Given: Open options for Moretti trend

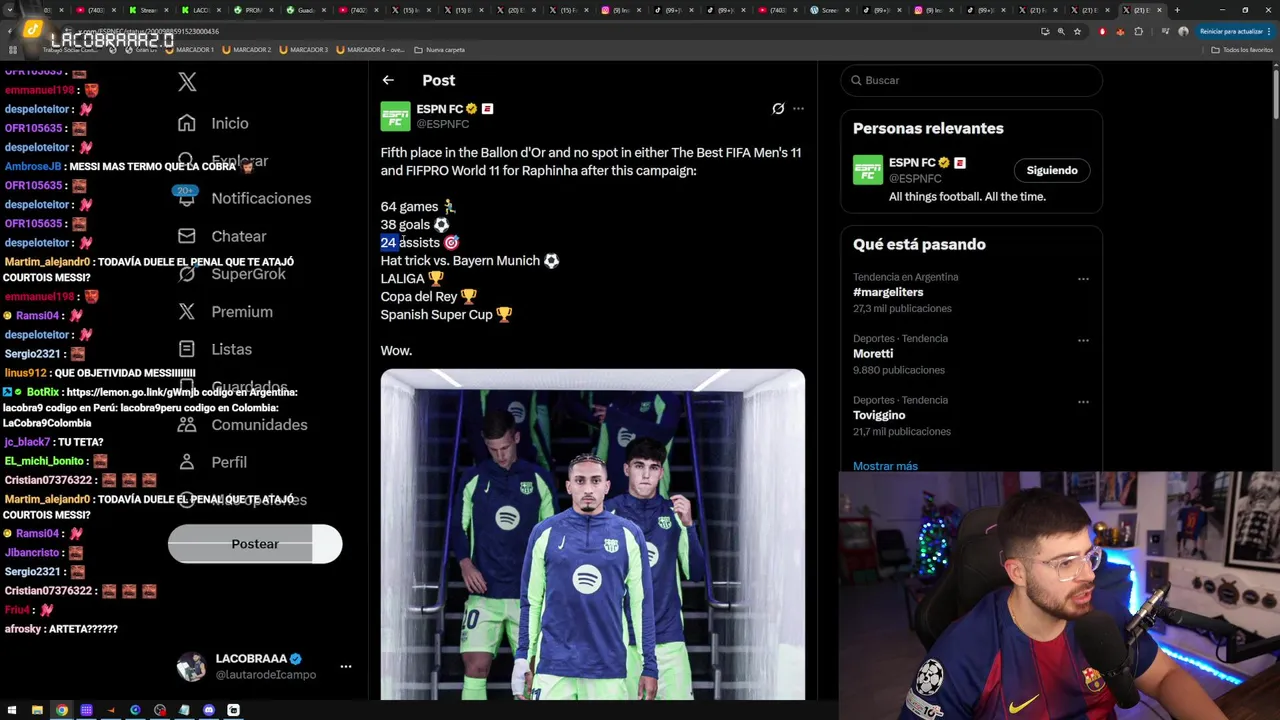Looking at the screenshot, I should (x=1083, y=340).
